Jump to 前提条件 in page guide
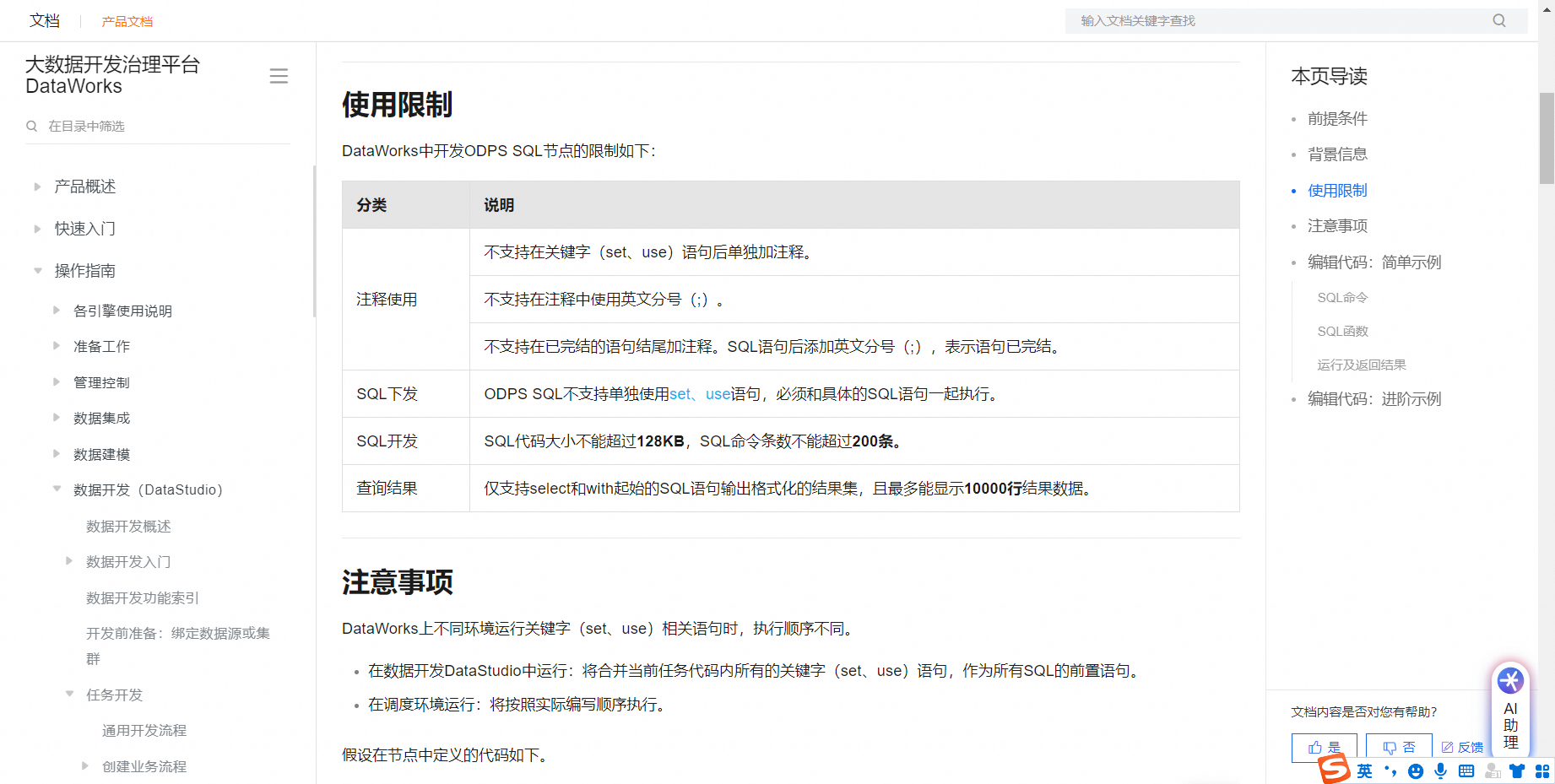The image size is (1555, 784). tap(1337, 119)
